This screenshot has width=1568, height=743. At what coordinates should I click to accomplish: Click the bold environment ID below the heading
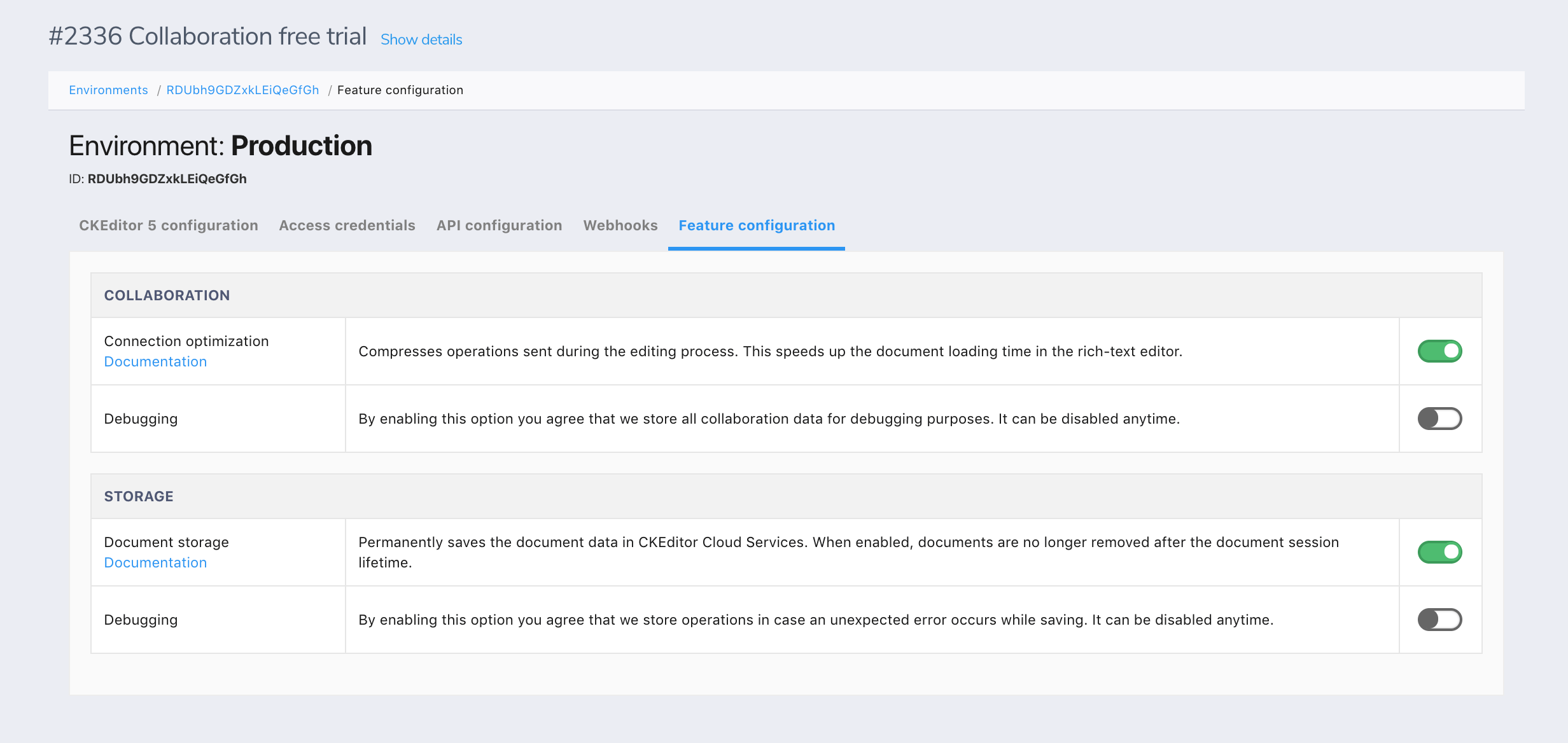[167, 179]
